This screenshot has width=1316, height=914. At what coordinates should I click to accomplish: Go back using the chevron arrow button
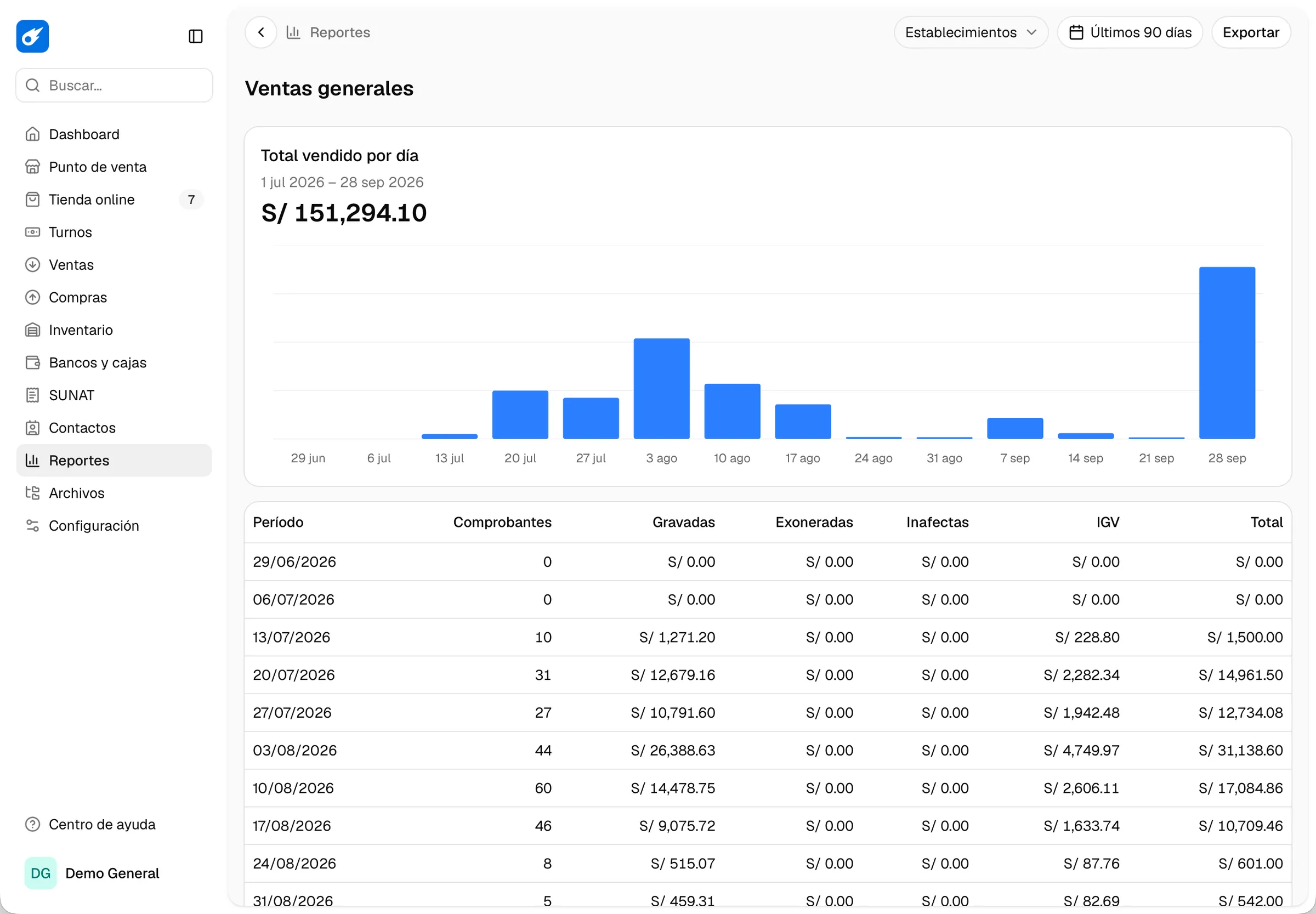[x=261, y=32]
